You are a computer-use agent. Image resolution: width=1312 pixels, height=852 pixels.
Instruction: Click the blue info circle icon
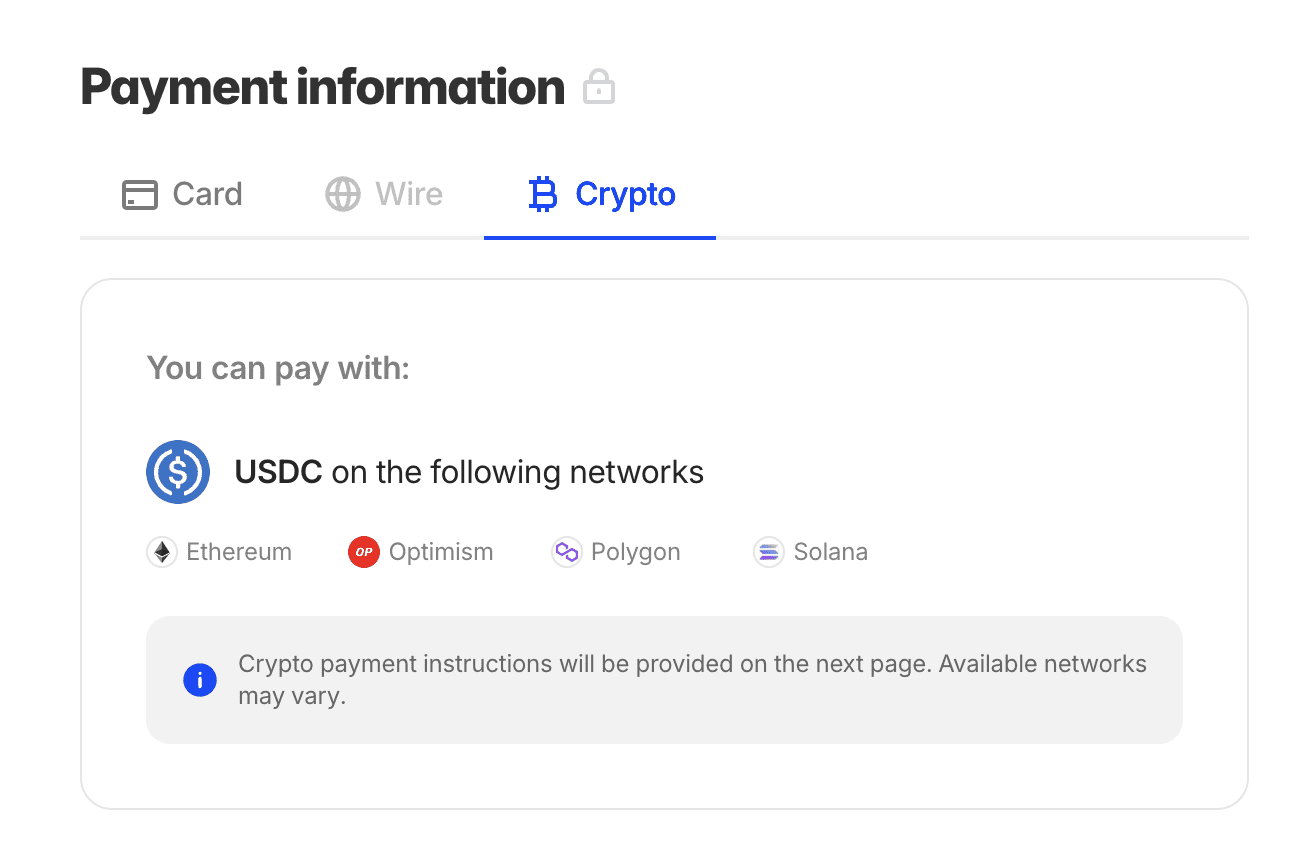coord(200,680)
